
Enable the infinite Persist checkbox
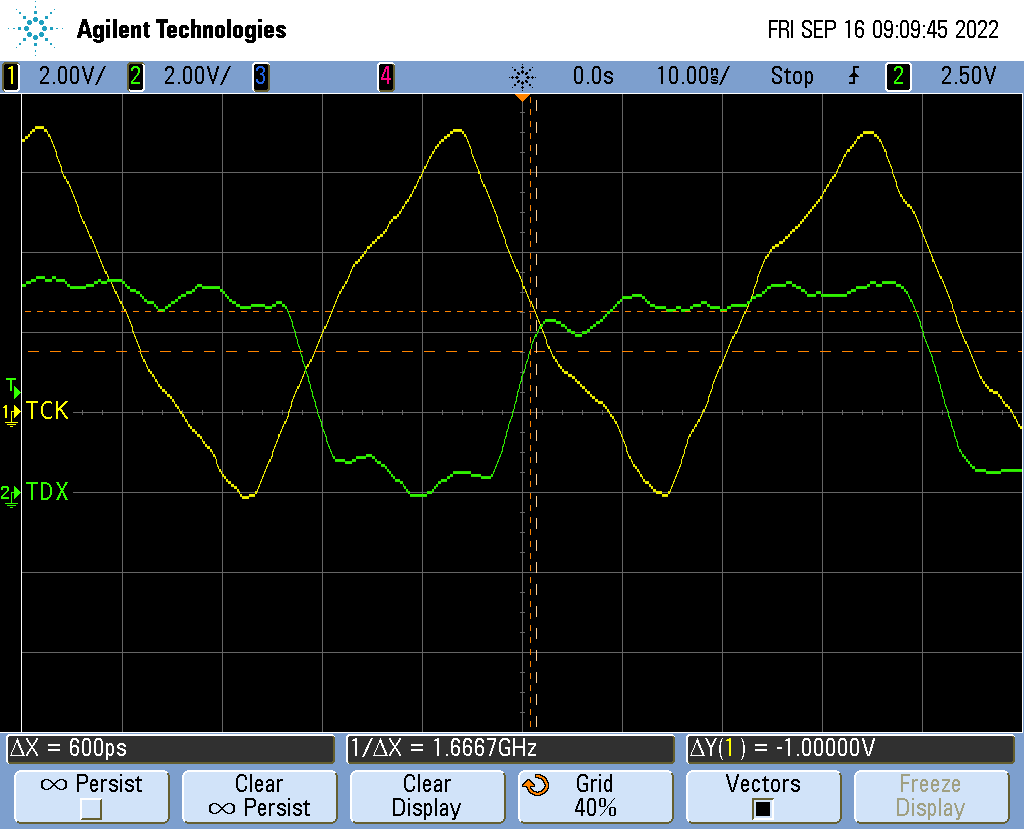[x=91, y=808]
